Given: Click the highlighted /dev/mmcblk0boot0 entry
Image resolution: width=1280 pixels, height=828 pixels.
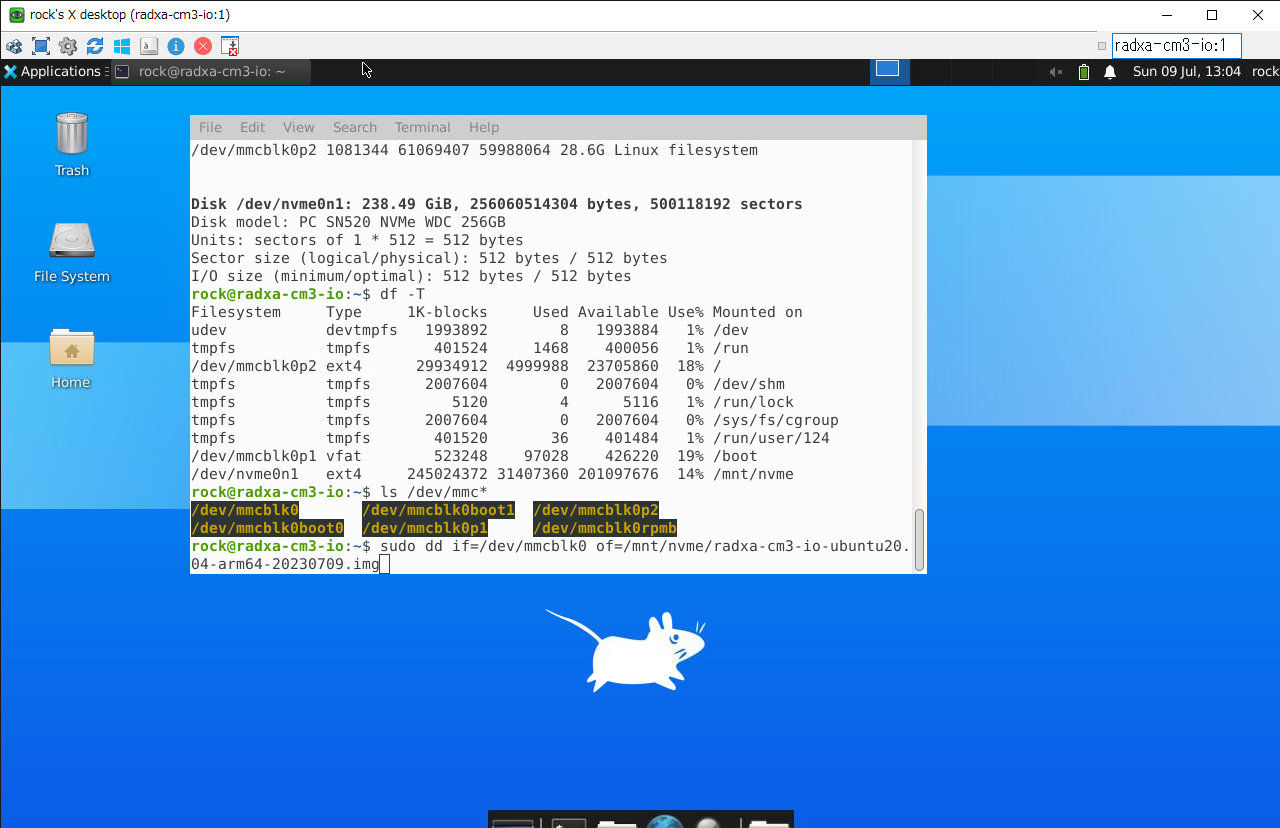Looking at the screenshot, I should point(267,528).
